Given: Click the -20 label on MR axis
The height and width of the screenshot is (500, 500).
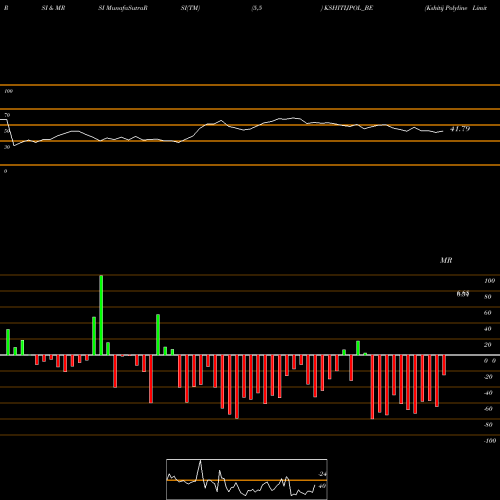Looking at the screenshot, I should pyautogui.click(x=488, y=377).
